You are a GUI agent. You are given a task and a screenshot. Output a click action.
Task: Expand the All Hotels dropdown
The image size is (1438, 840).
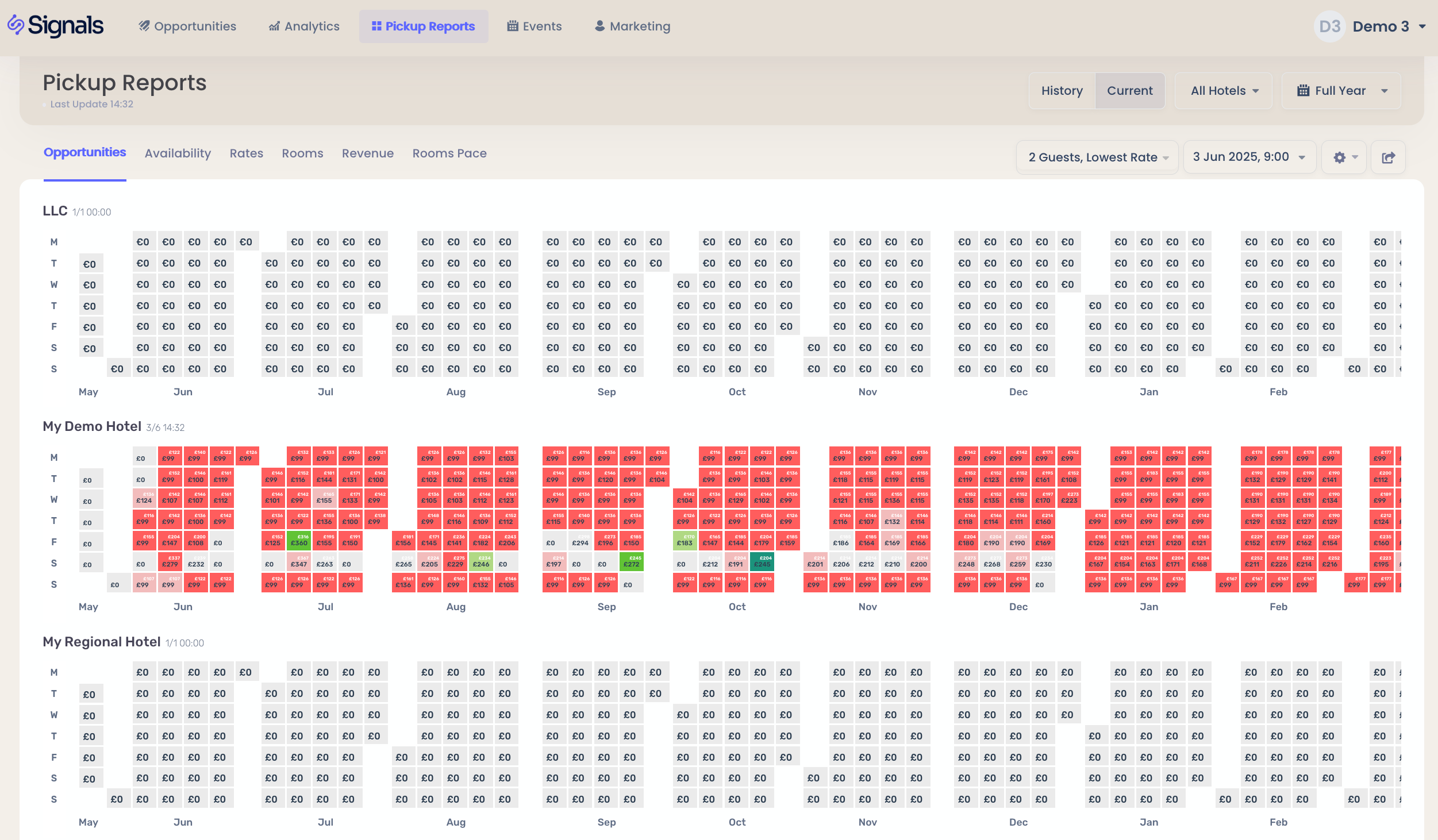pos(1224,91)
